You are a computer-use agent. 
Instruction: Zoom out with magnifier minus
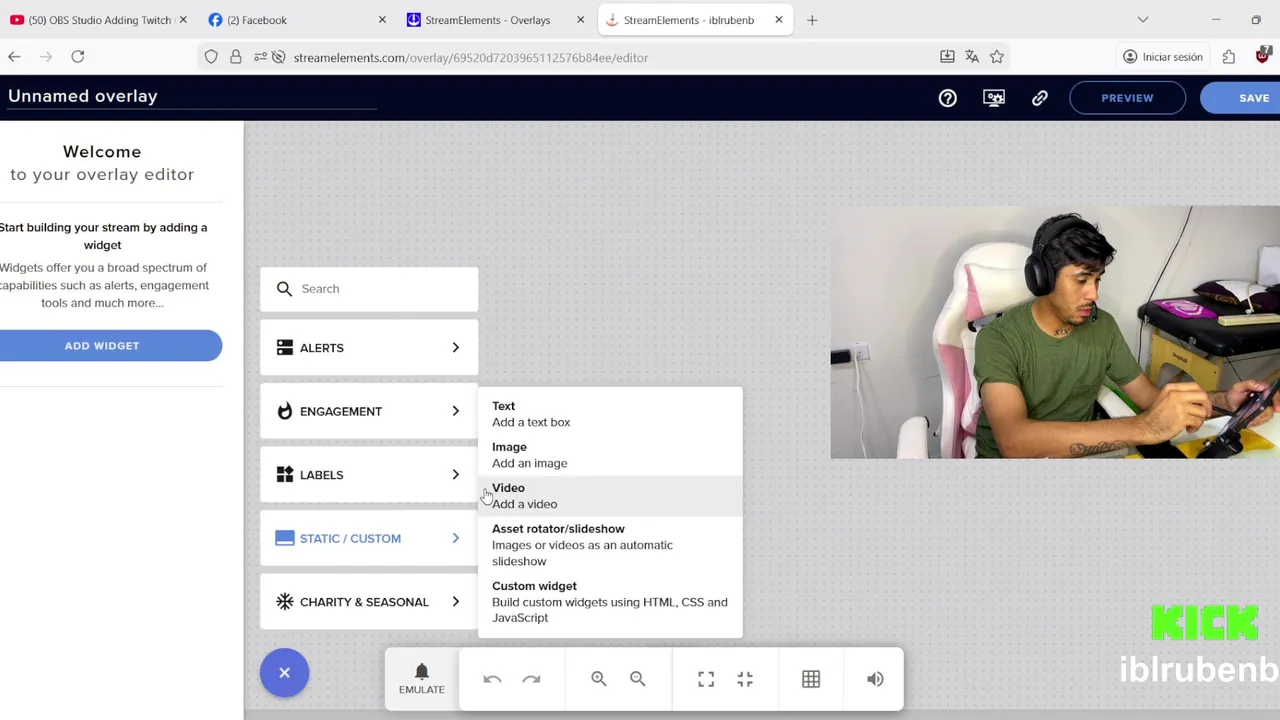click(x=637, y=679)
